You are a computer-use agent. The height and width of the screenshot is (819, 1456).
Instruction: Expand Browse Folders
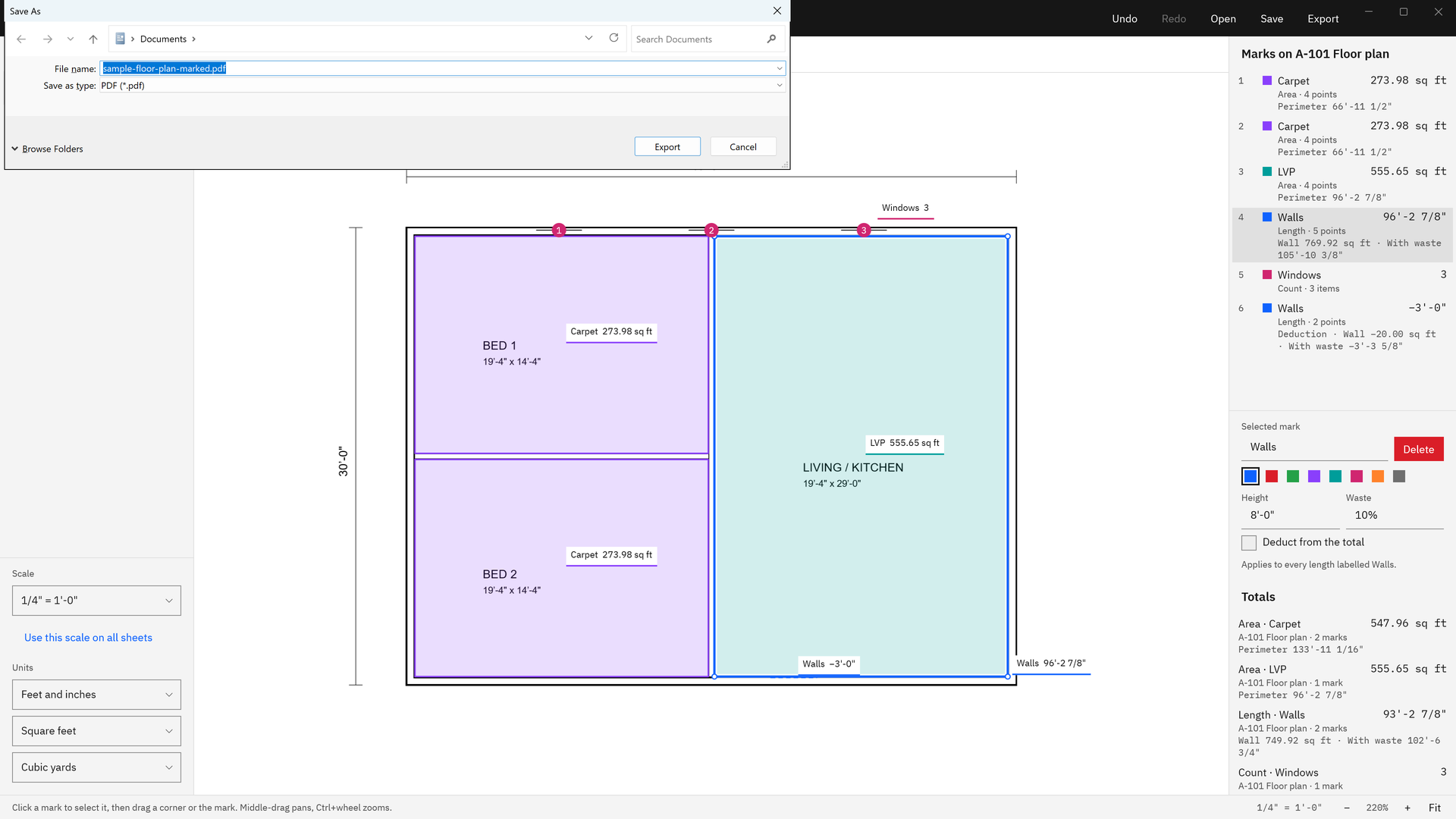click(x=47, y=149)
